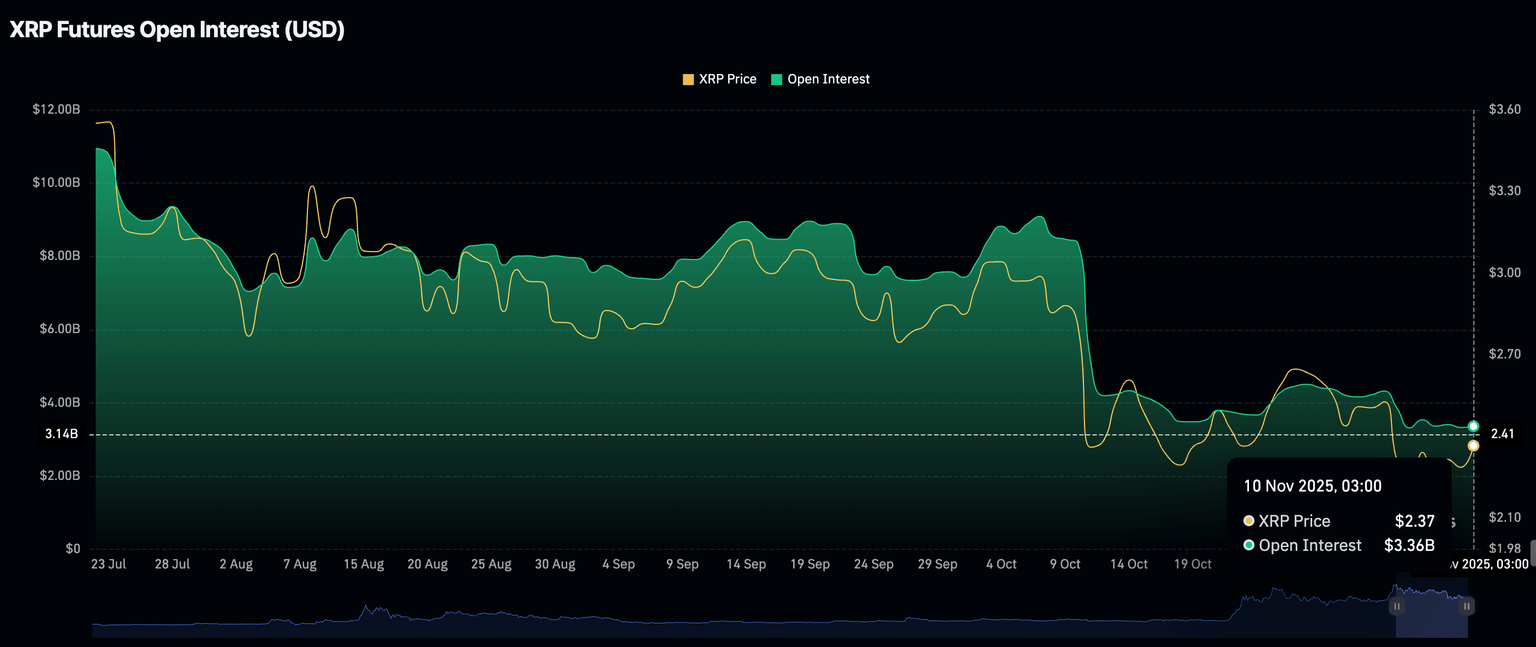The height and width of the screenshot is (647, 1536).
Task: Click the 2.41 right-axis price label
Action: pyautogui.click(x=1502, y=434)
